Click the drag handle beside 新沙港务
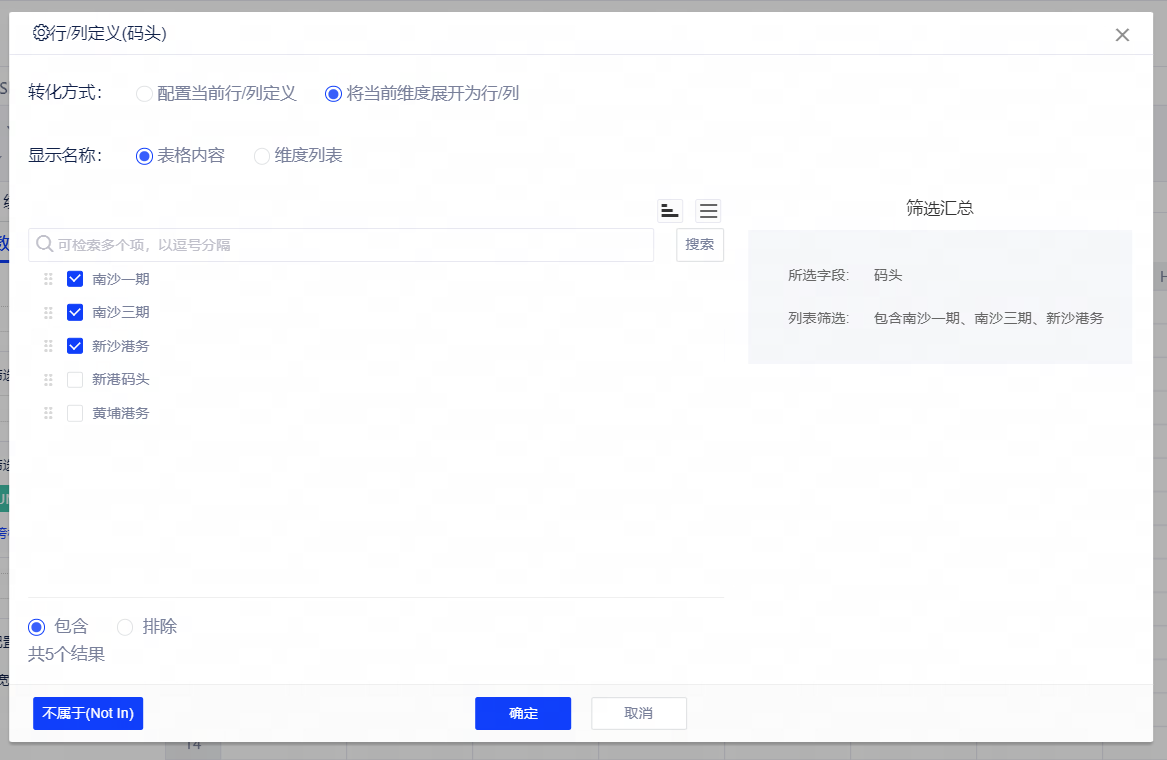Image resolution: width=1167 pixels, height=760 pixels. [x=48, y=346]
